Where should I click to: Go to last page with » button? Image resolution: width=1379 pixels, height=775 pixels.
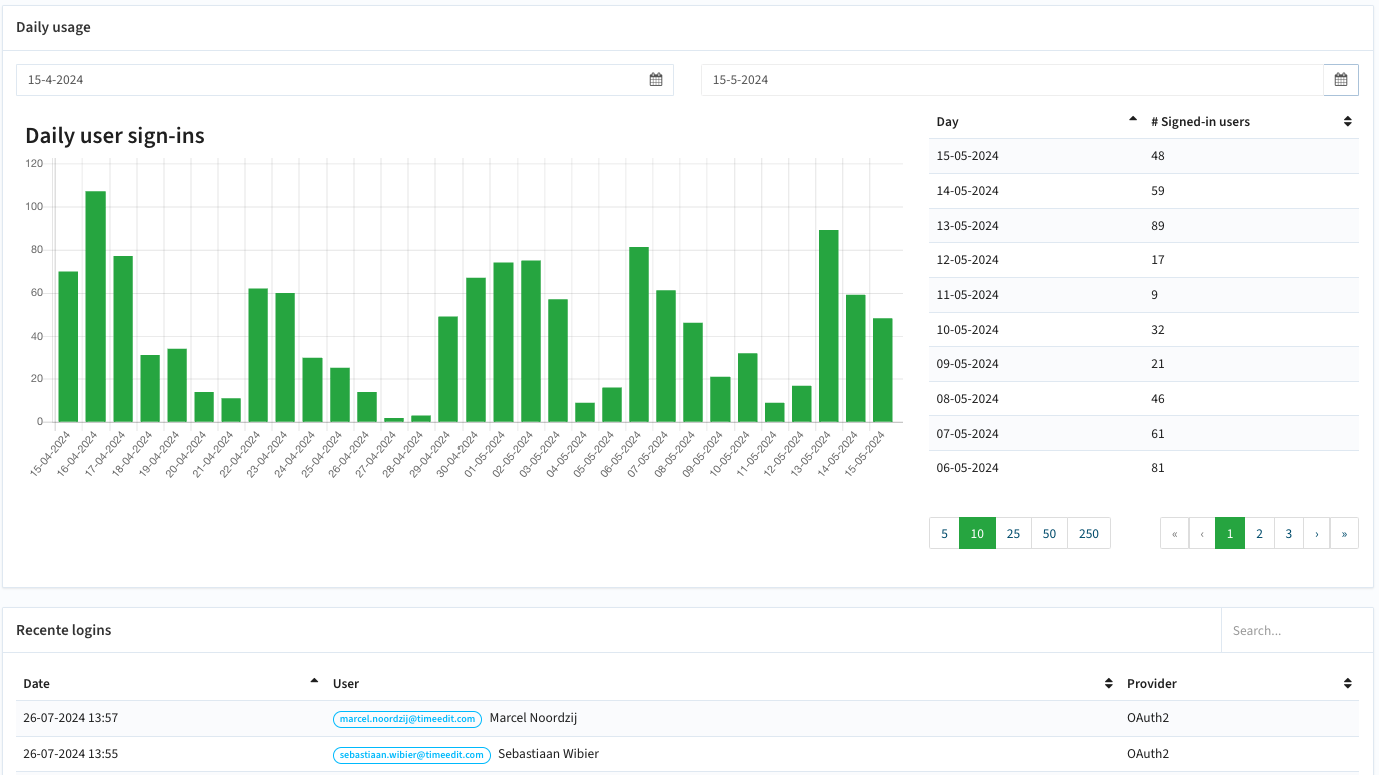[x=1344, y=533]
